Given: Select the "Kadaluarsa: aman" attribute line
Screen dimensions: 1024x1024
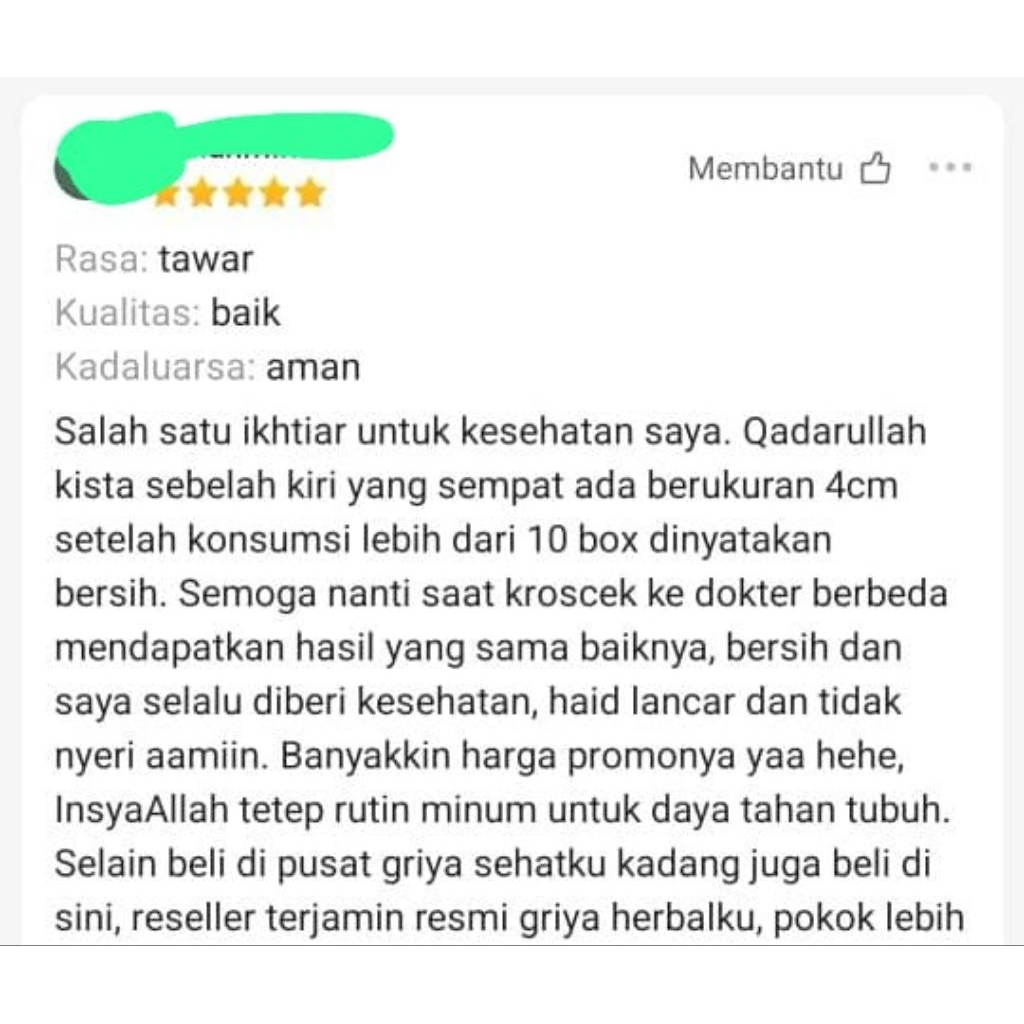Looking at the screenshot, I should 207,367.
